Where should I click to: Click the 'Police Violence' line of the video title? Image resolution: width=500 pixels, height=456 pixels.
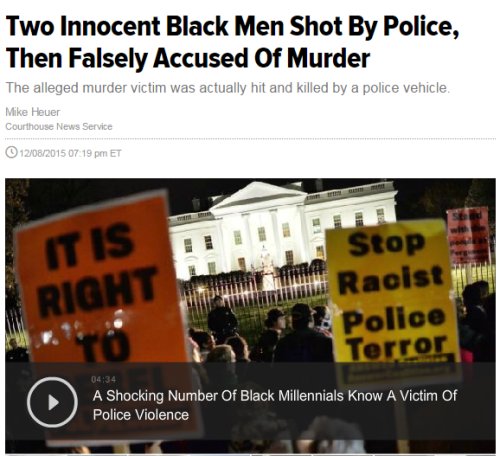(141, 415)
